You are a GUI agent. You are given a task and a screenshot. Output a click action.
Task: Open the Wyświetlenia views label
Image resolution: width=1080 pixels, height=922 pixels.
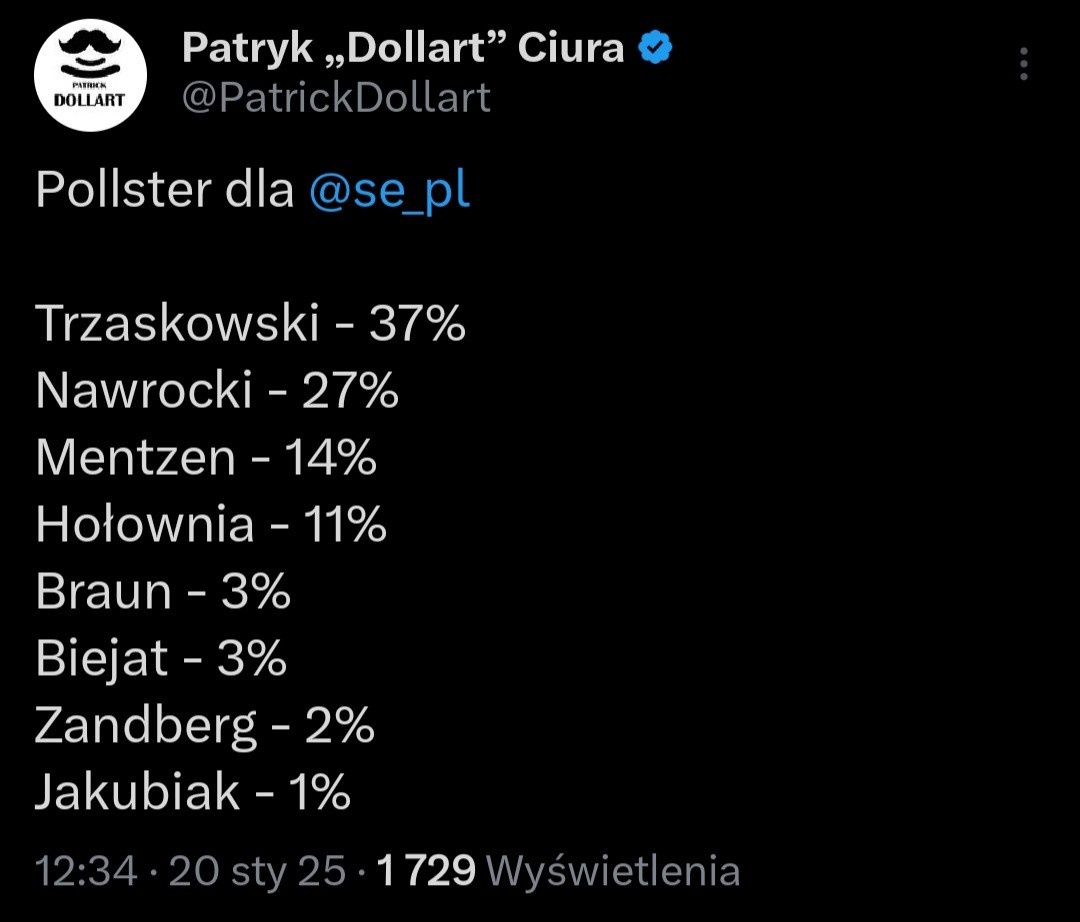click(x=613, y=871)
